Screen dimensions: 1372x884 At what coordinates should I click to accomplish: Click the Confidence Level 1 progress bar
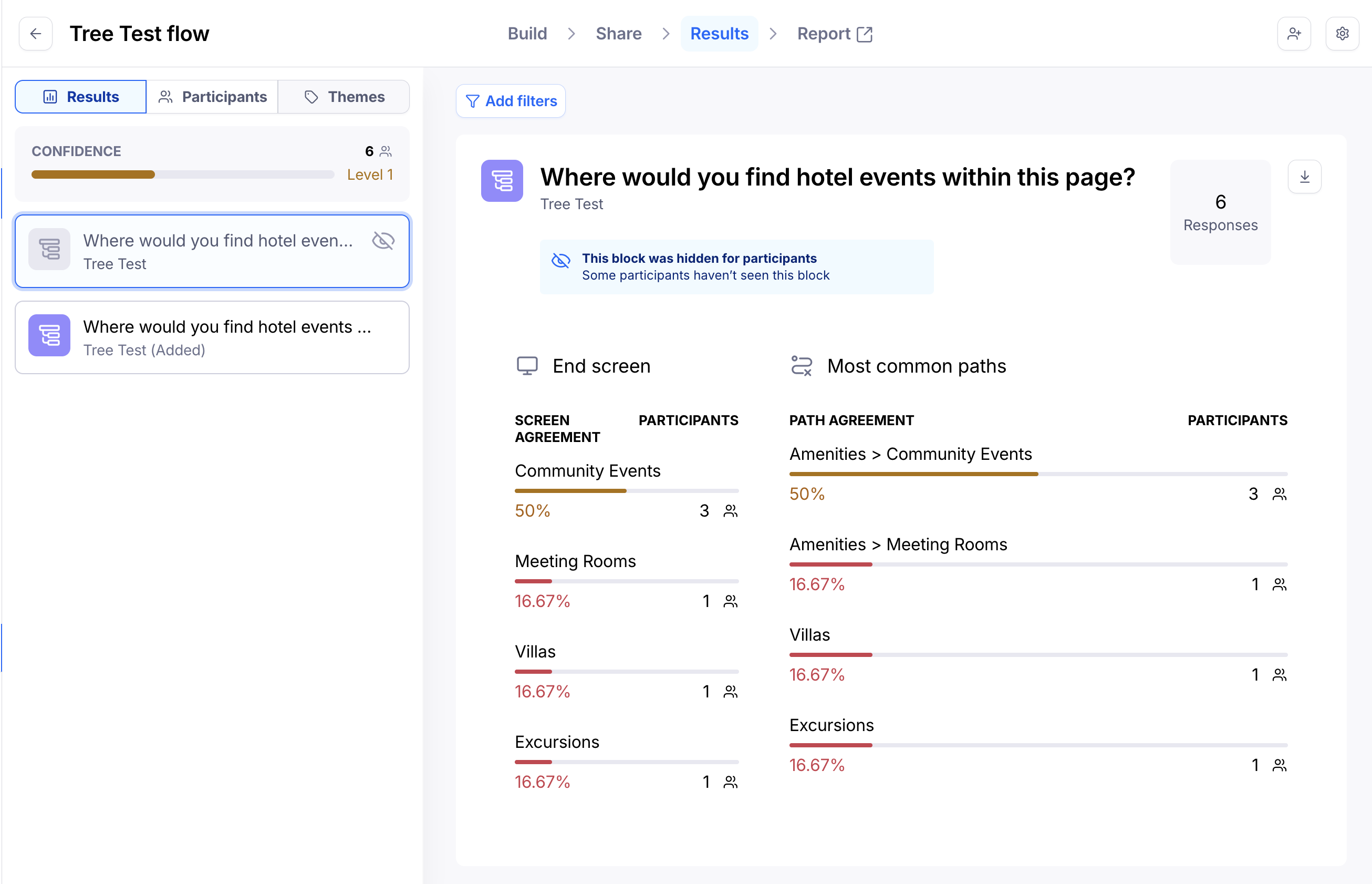click(182, 174)
